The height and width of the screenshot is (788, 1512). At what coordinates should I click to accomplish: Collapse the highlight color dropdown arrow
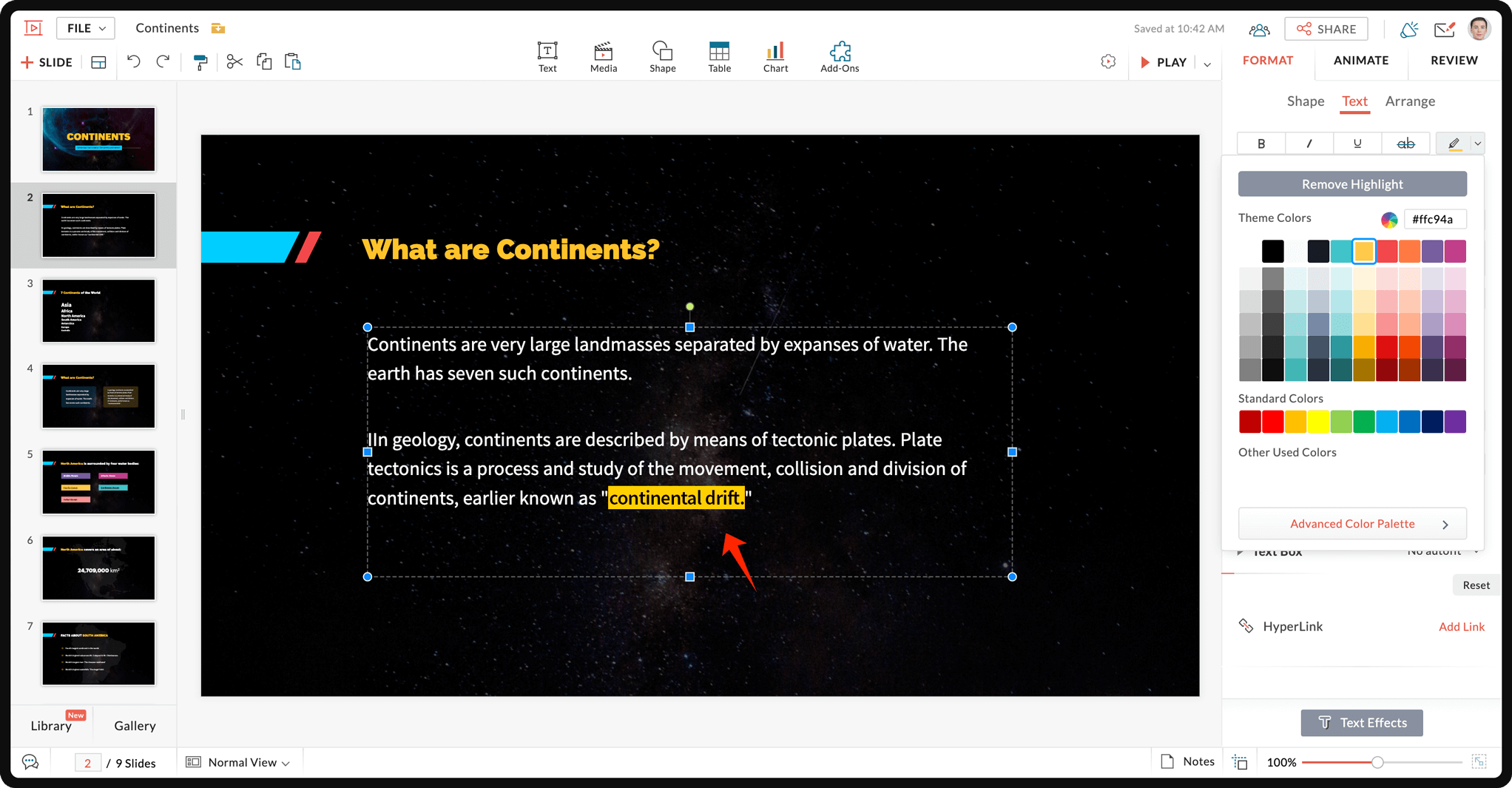1478,144
